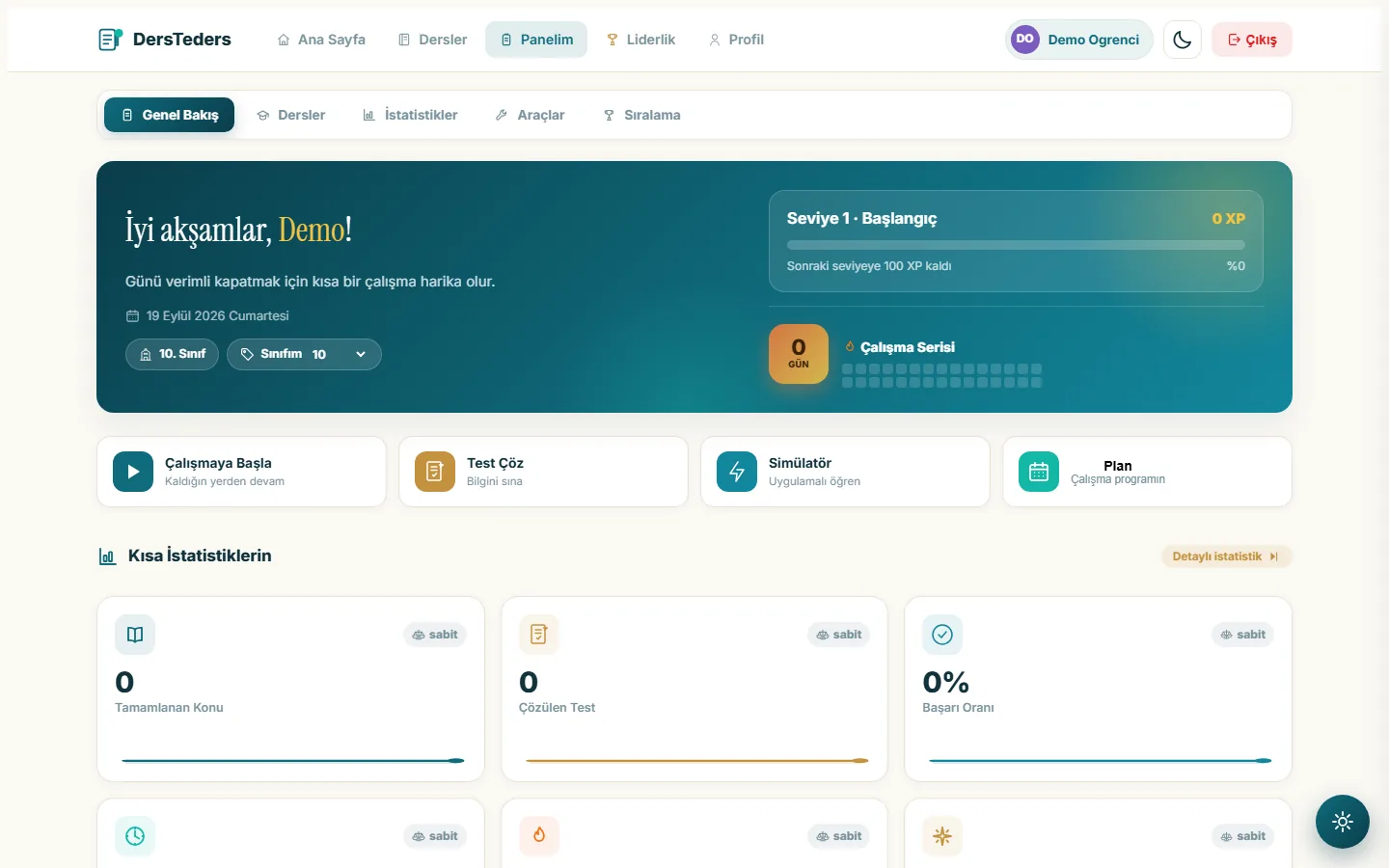This screenshot has width=1389, height=868.
Task: Switch to the İstatistikler tab
Action: click(410, 115)
